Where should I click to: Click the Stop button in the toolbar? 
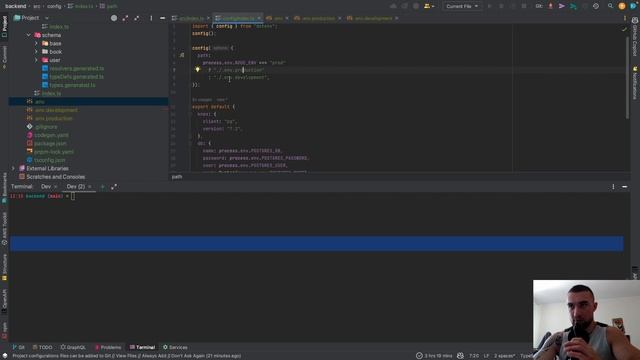click(524, 6)
